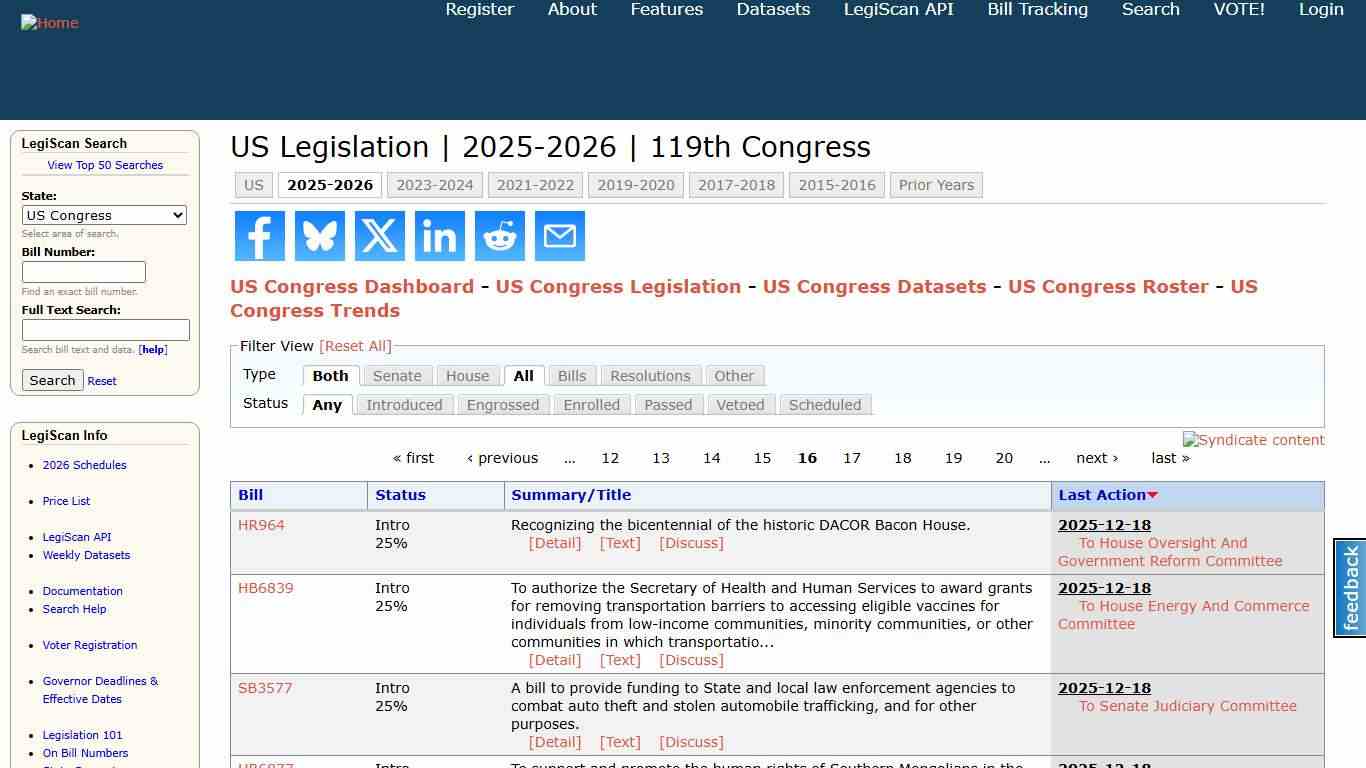Image resolution: width=1366 pixels, height=768 pixels.
Task: Share page via the LinkedIn icon
Action: pos(439,236)
